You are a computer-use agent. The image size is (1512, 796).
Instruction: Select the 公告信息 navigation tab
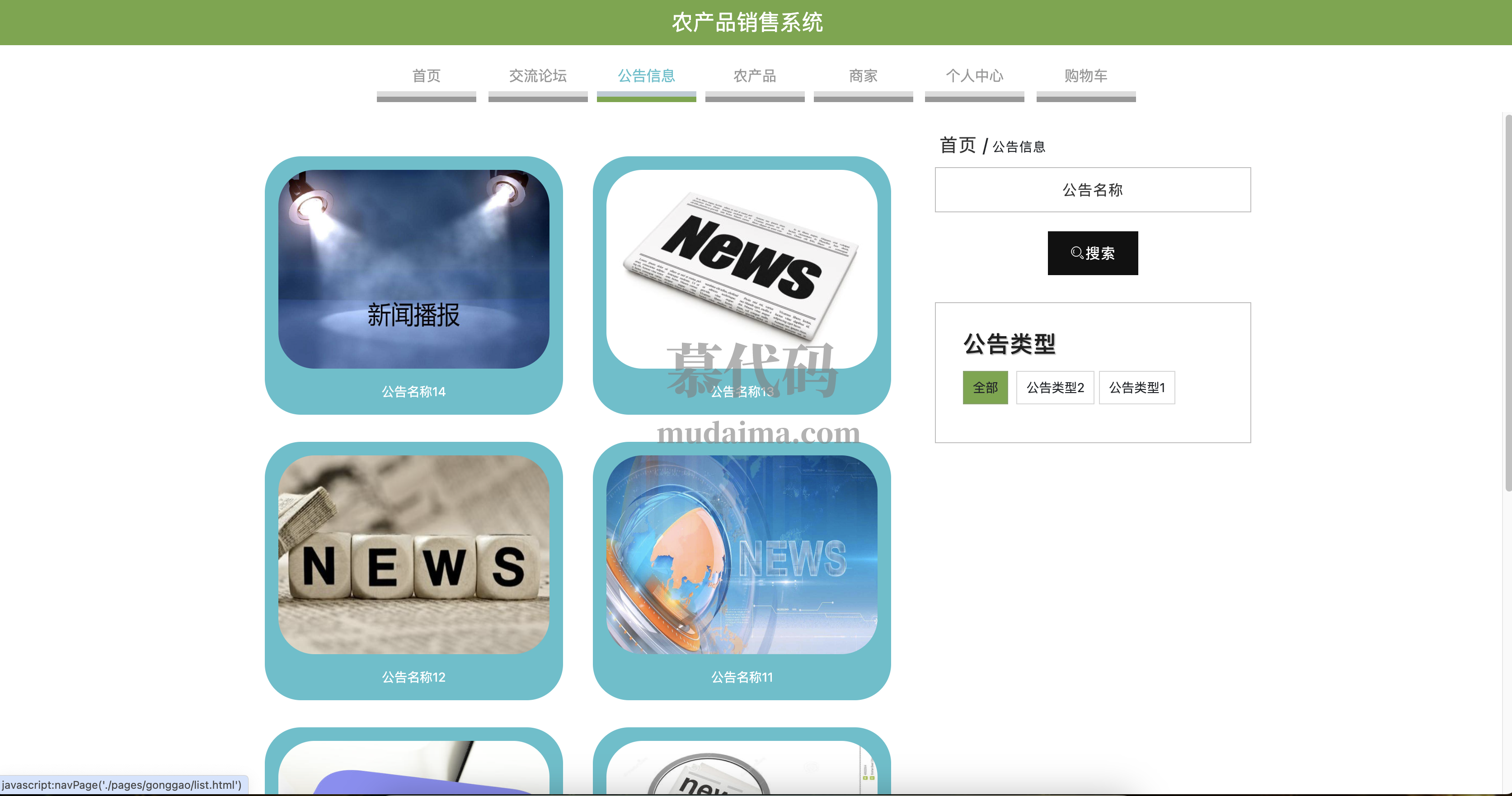click(x=646, y=76)
